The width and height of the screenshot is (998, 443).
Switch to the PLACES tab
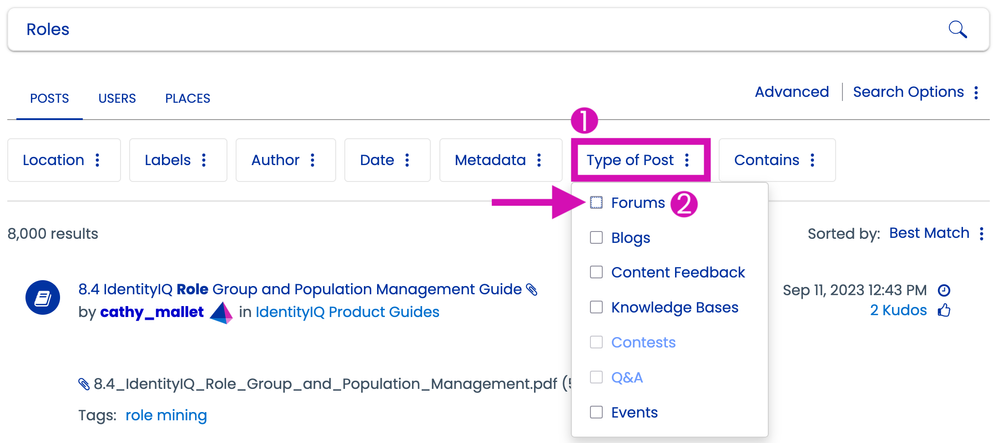(x=187, y=99)
